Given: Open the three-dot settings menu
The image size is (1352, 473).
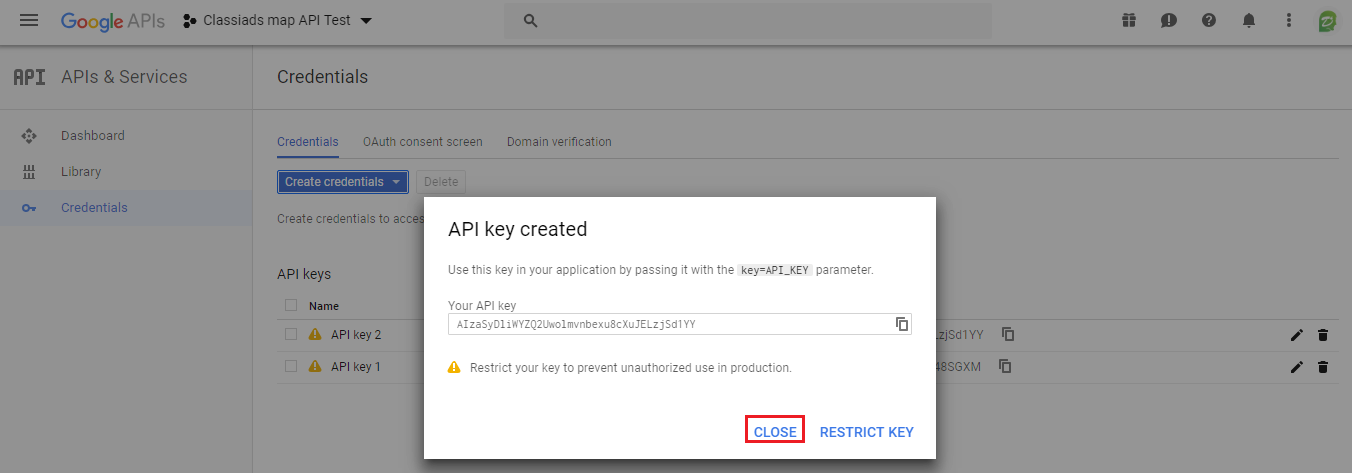Looking at the screenshot, I should pos(1289,20).
